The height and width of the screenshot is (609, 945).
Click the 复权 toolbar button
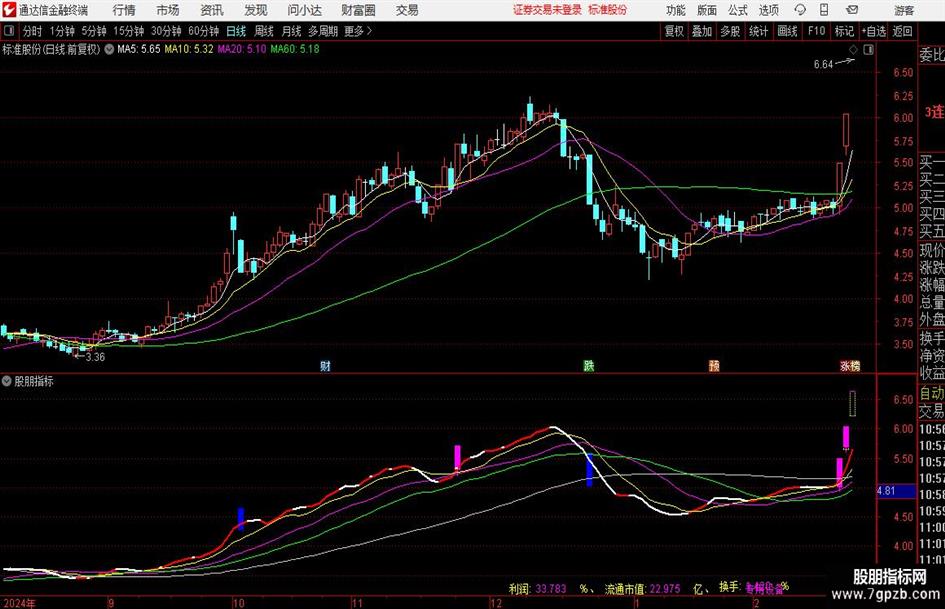674,31
